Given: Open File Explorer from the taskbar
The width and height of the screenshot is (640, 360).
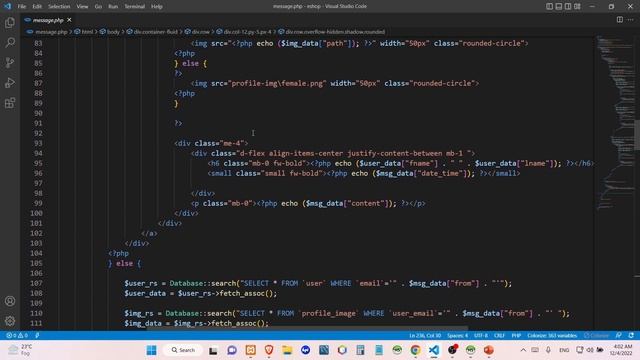Looking at the screenshot, I should pyautogui.click(x=287, y=350).
